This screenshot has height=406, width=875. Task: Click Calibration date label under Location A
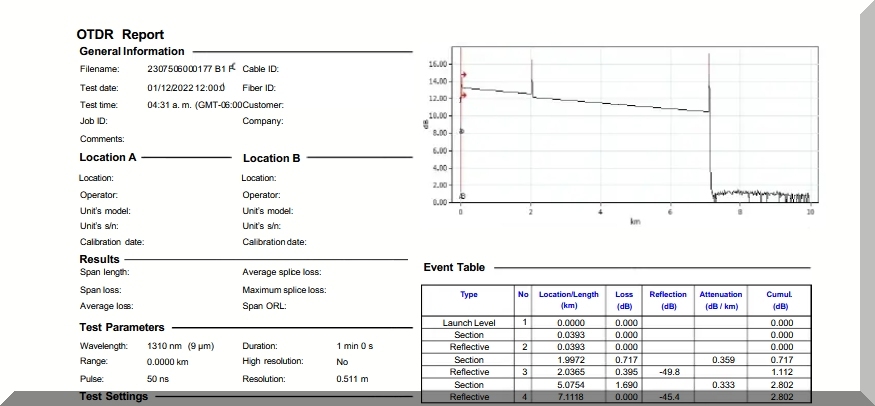pos(112,242)
